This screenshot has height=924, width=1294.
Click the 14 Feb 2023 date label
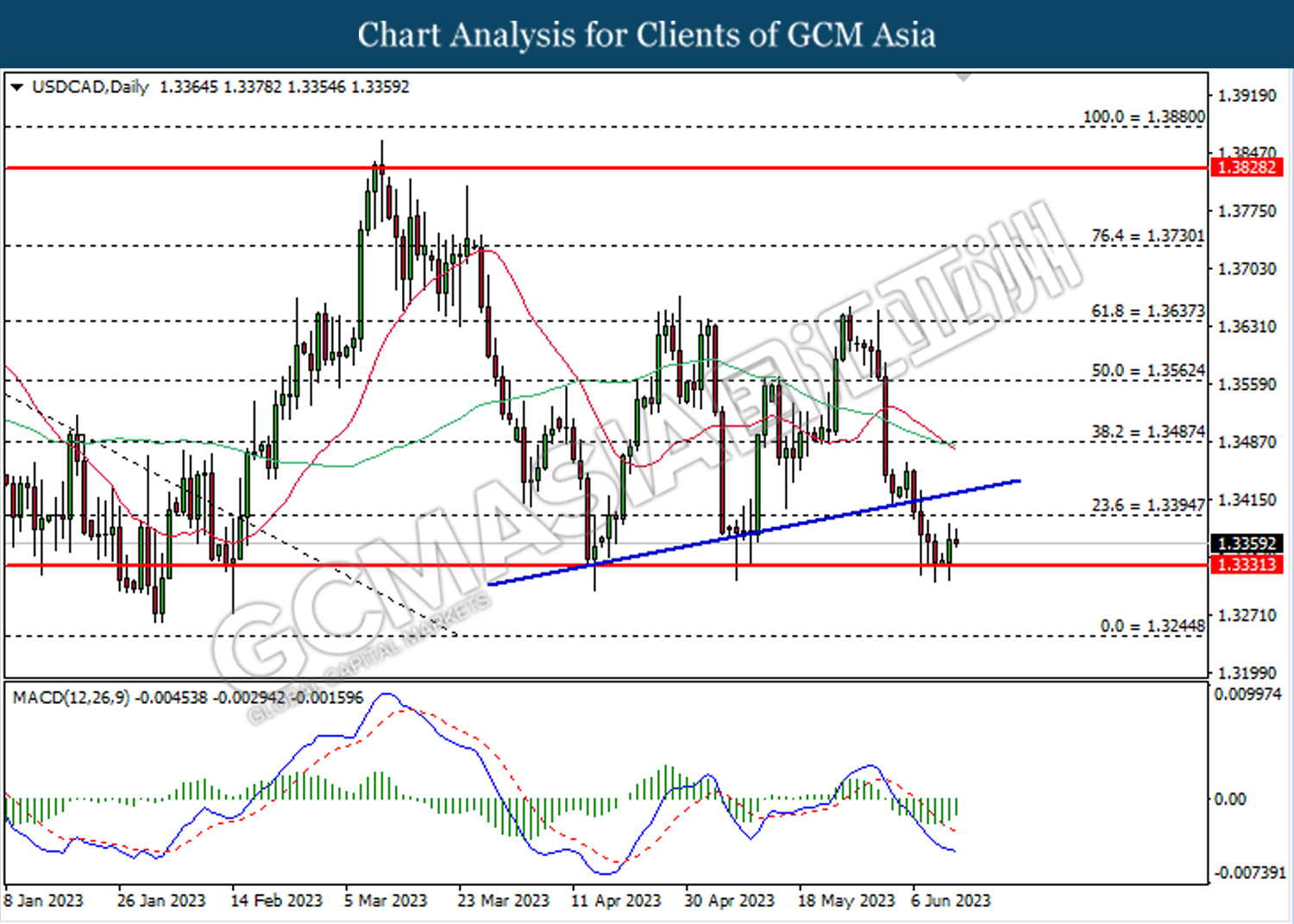pos(276,901)
